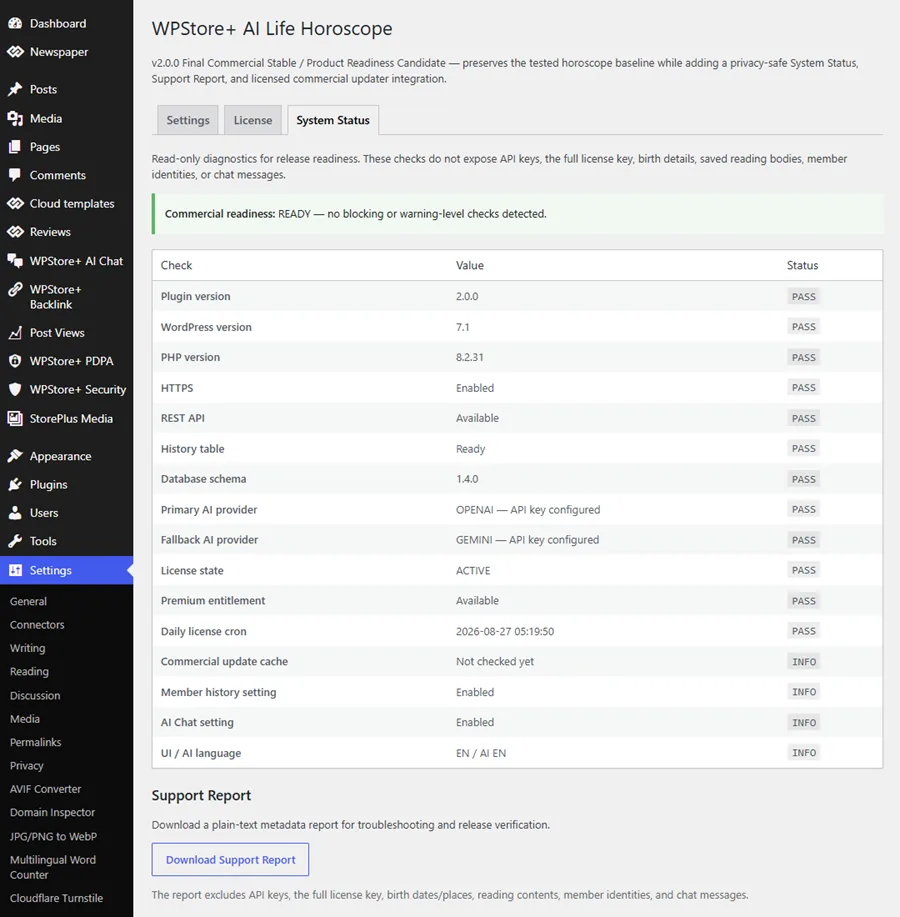The image size is (900, 917).
Task: Click the StorePlus Media icon
Action: (15, 419)
